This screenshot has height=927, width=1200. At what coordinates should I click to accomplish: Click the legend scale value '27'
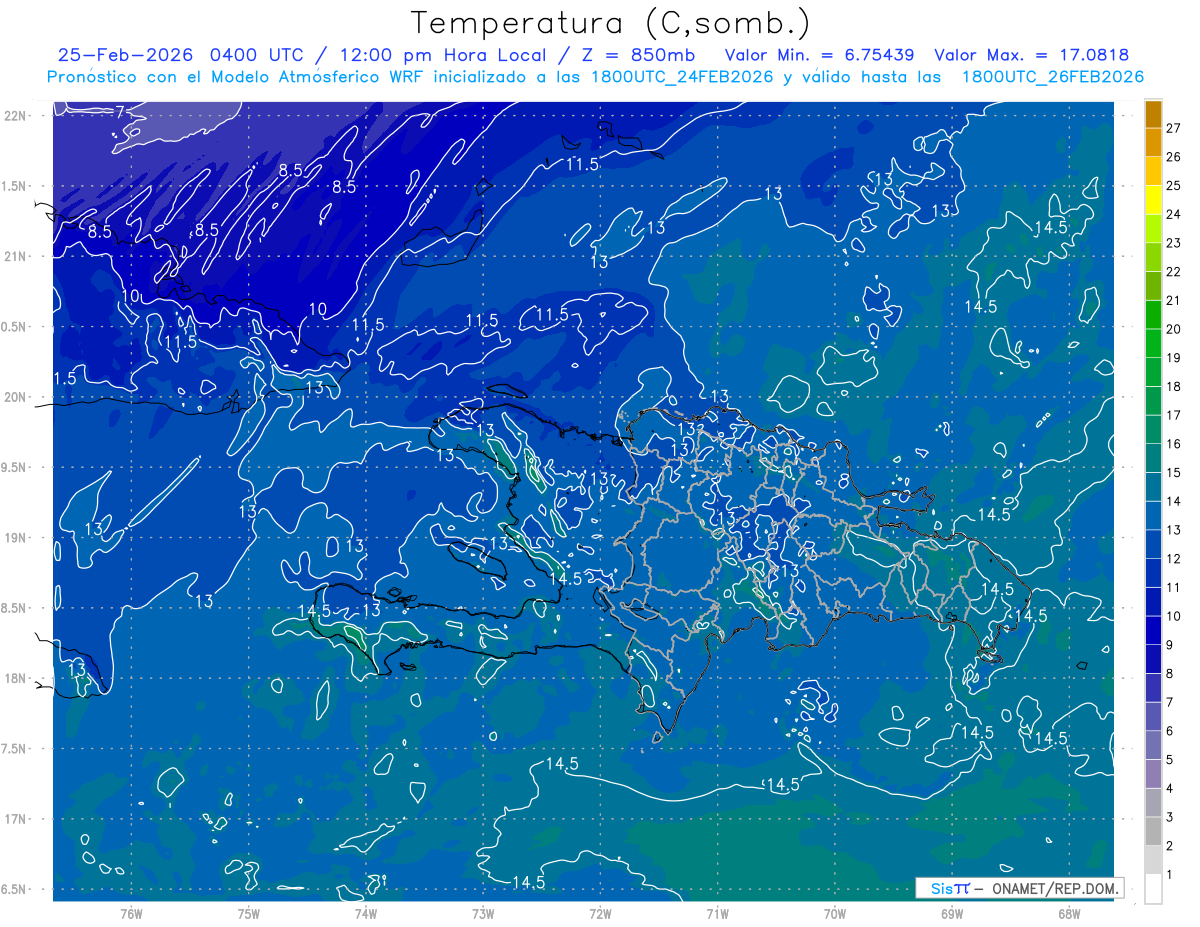[x=1174, y=128]
